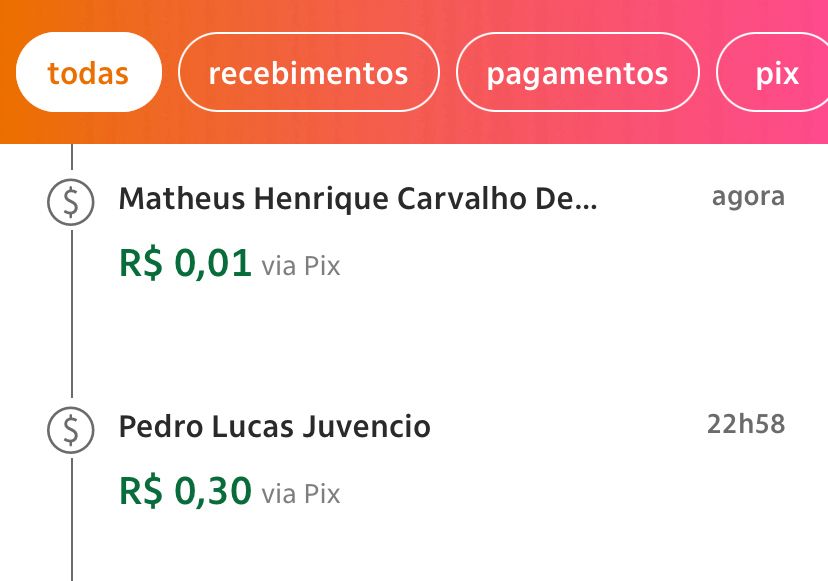The height and width of the screenshot is (581, 828).
Task: Click timeline line above Matheus's dollar icon
Action: [x=72, y=158]
